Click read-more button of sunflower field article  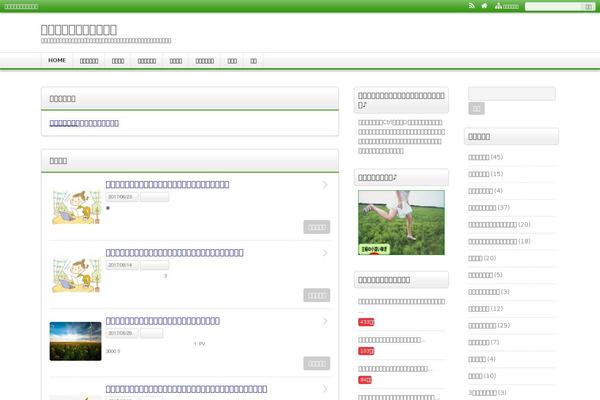tap(317, 363)
